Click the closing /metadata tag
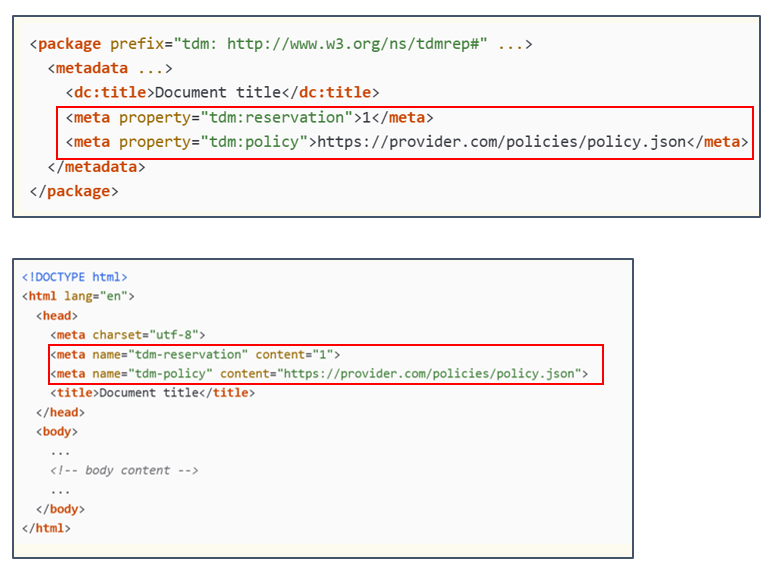 (97, 167)
